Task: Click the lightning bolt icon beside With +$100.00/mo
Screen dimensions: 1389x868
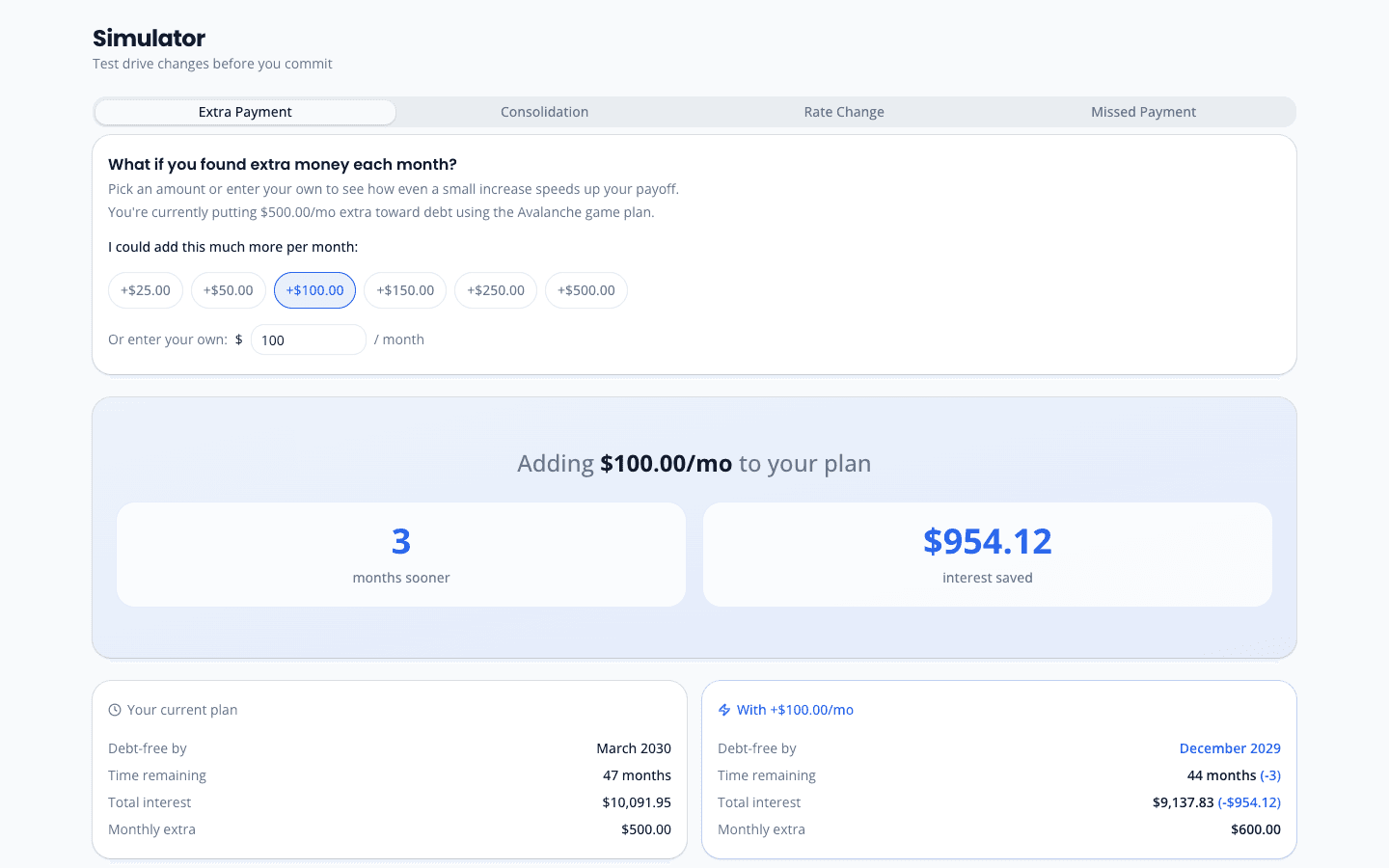Action: tap(724, 709)
